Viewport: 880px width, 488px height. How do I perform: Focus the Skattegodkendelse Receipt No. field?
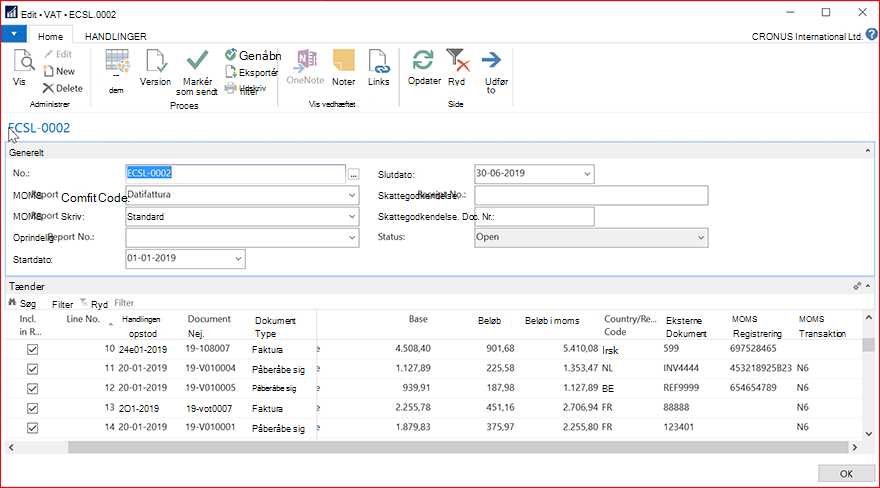[591, 195]
